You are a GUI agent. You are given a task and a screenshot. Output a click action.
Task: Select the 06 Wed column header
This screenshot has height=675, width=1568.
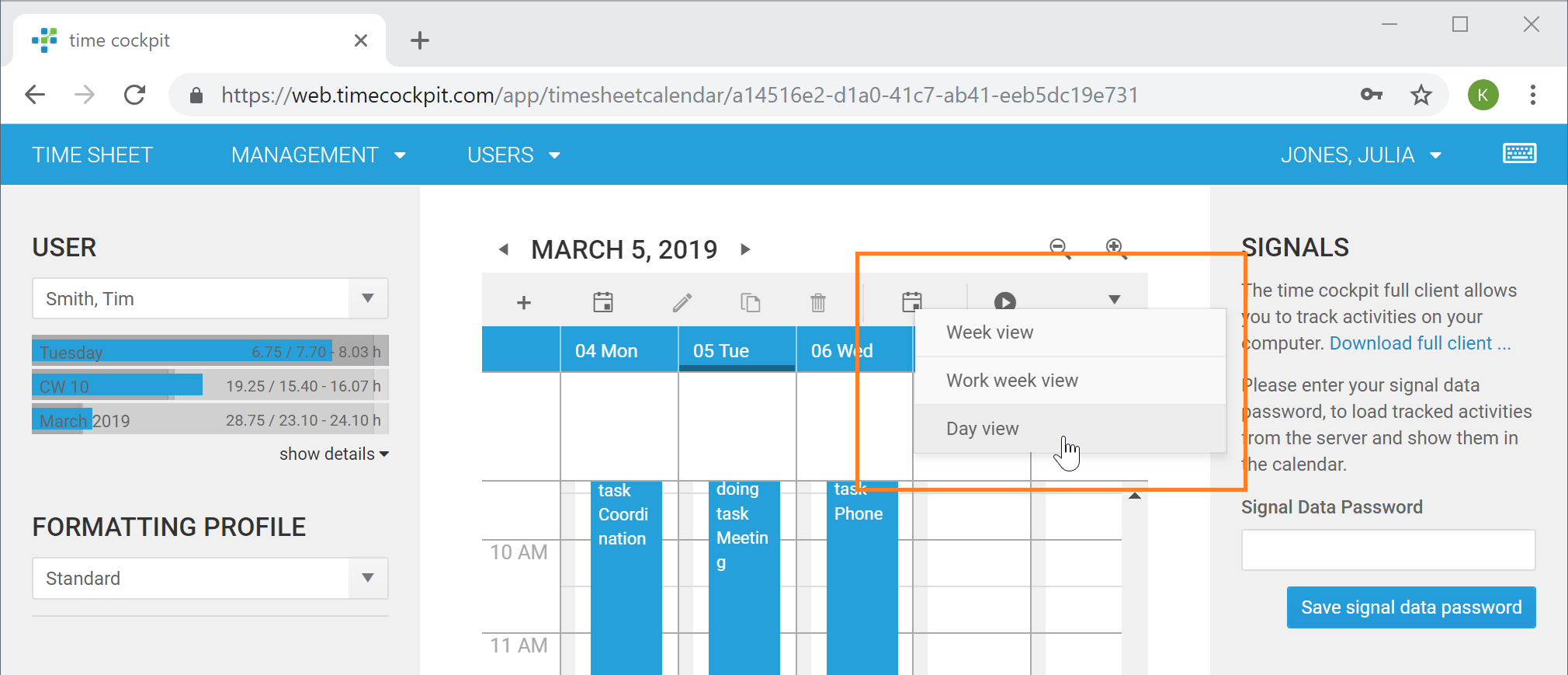855,350
